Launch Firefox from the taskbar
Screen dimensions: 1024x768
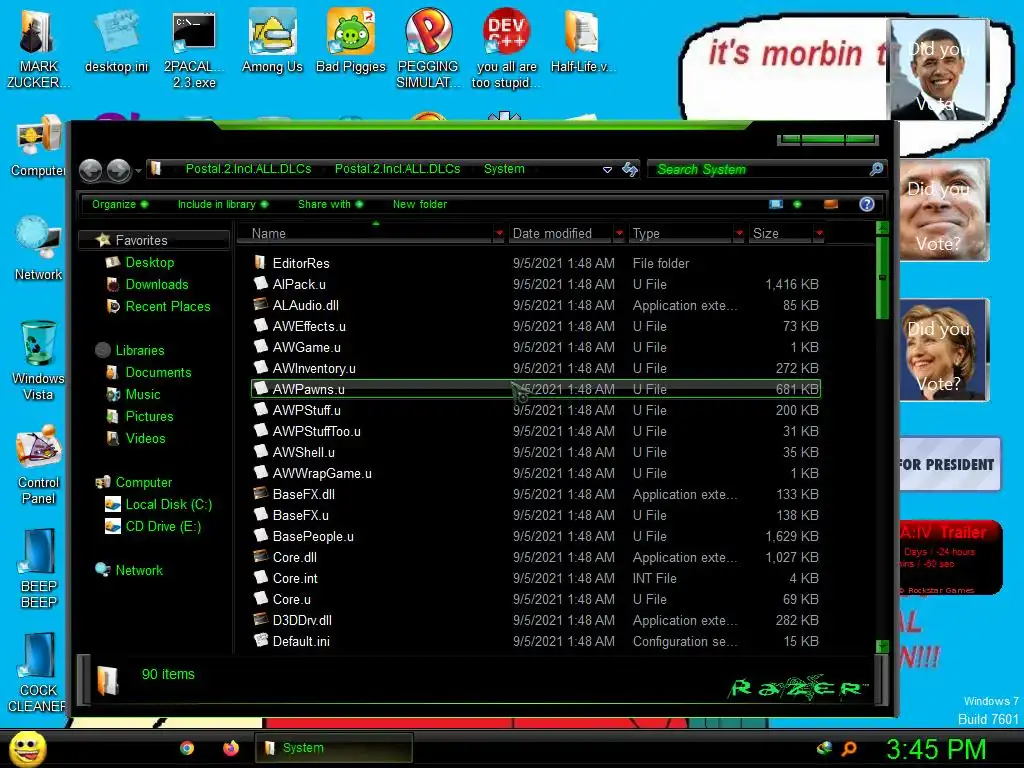[231, 748]
